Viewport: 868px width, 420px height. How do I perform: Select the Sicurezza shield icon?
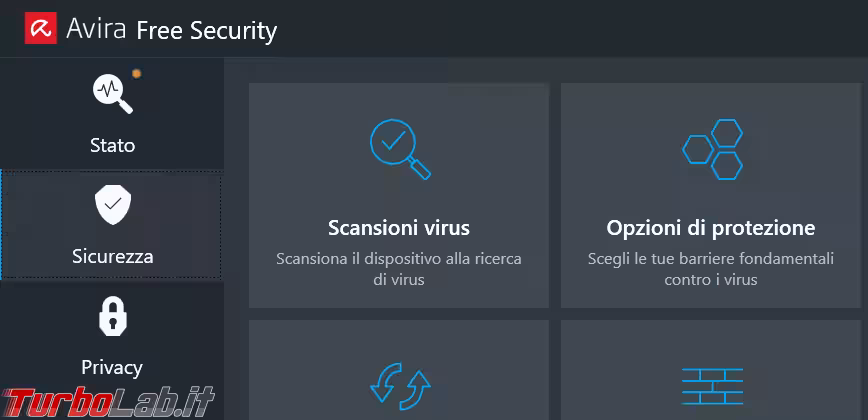(112, 205)
